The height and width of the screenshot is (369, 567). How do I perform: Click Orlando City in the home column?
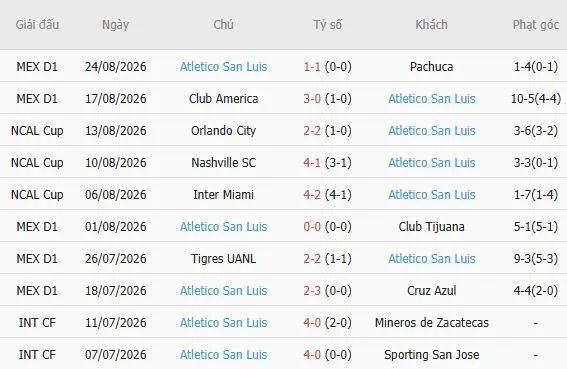[x=223, y=131]
